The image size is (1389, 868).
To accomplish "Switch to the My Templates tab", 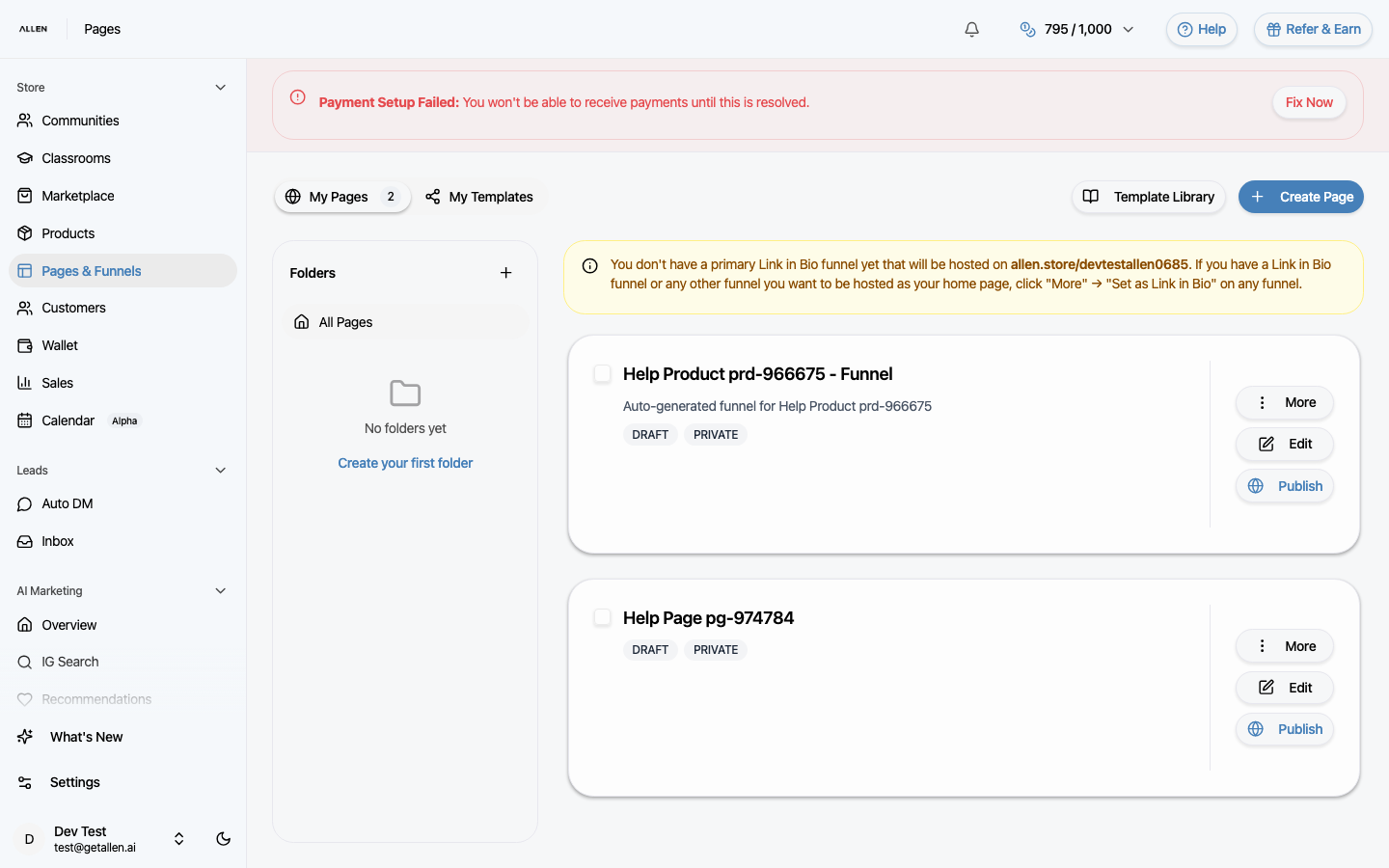I will click(480, 197).
